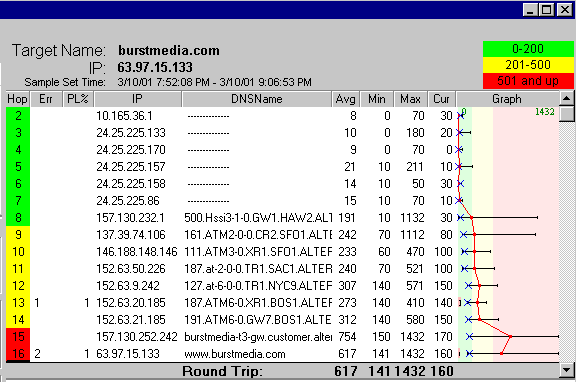Click the Round Trip label
Viewport: 576px width, 382px height.
point(223,371)
